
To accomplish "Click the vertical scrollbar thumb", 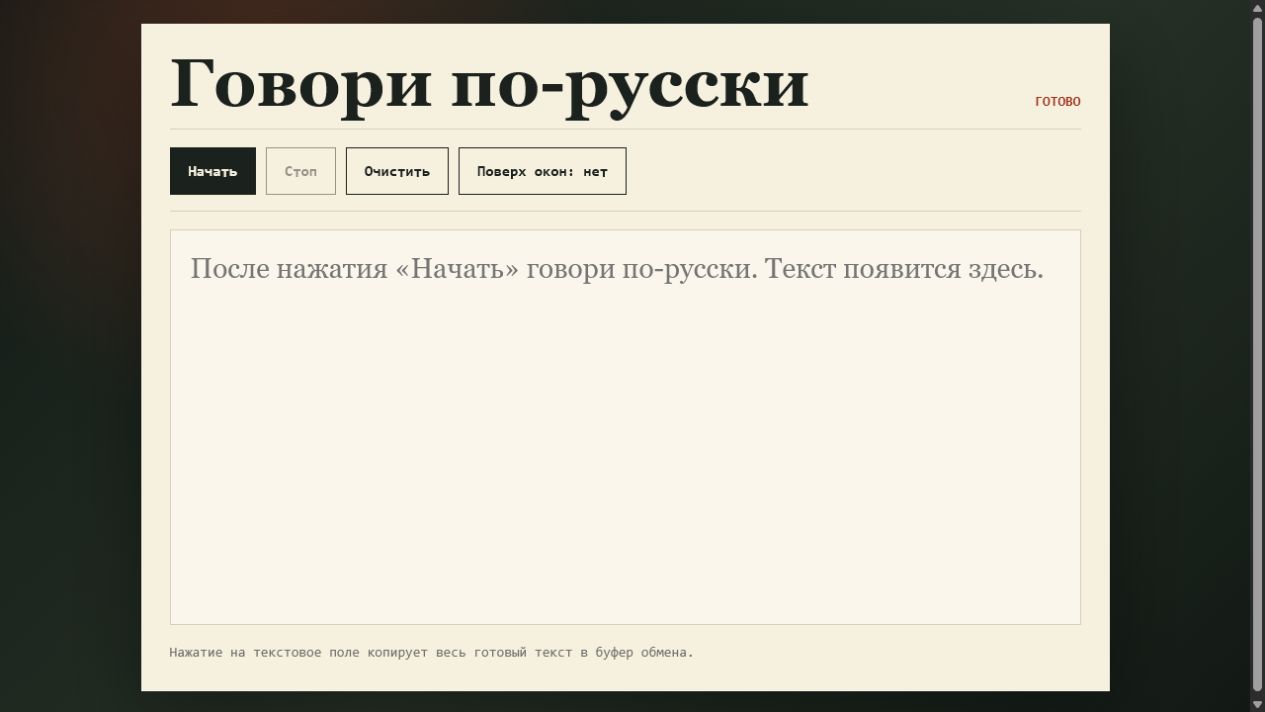I will tap(1258, 355).
